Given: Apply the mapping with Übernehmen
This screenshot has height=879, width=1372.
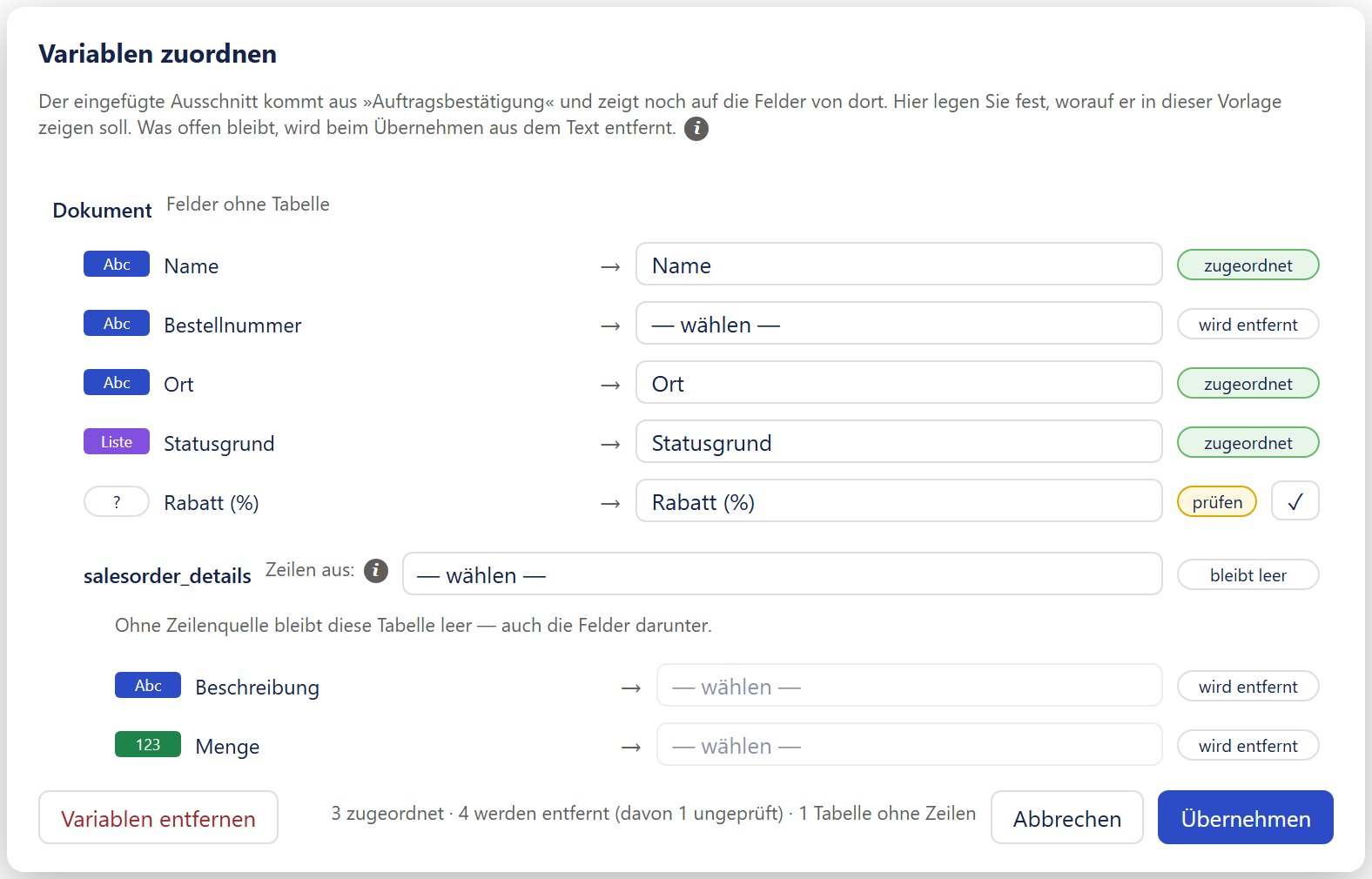Looking at the screenshot, I should point(1246,818).
